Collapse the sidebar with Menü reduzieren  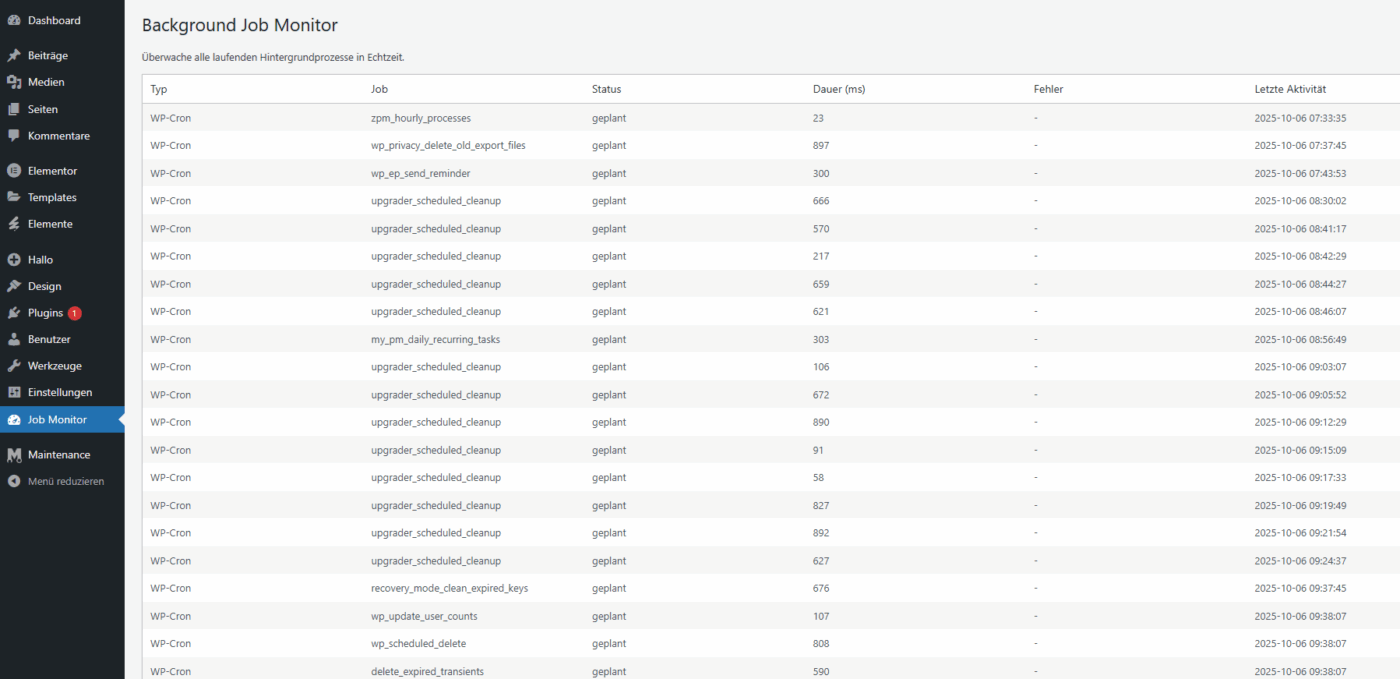tap(65, 481)
